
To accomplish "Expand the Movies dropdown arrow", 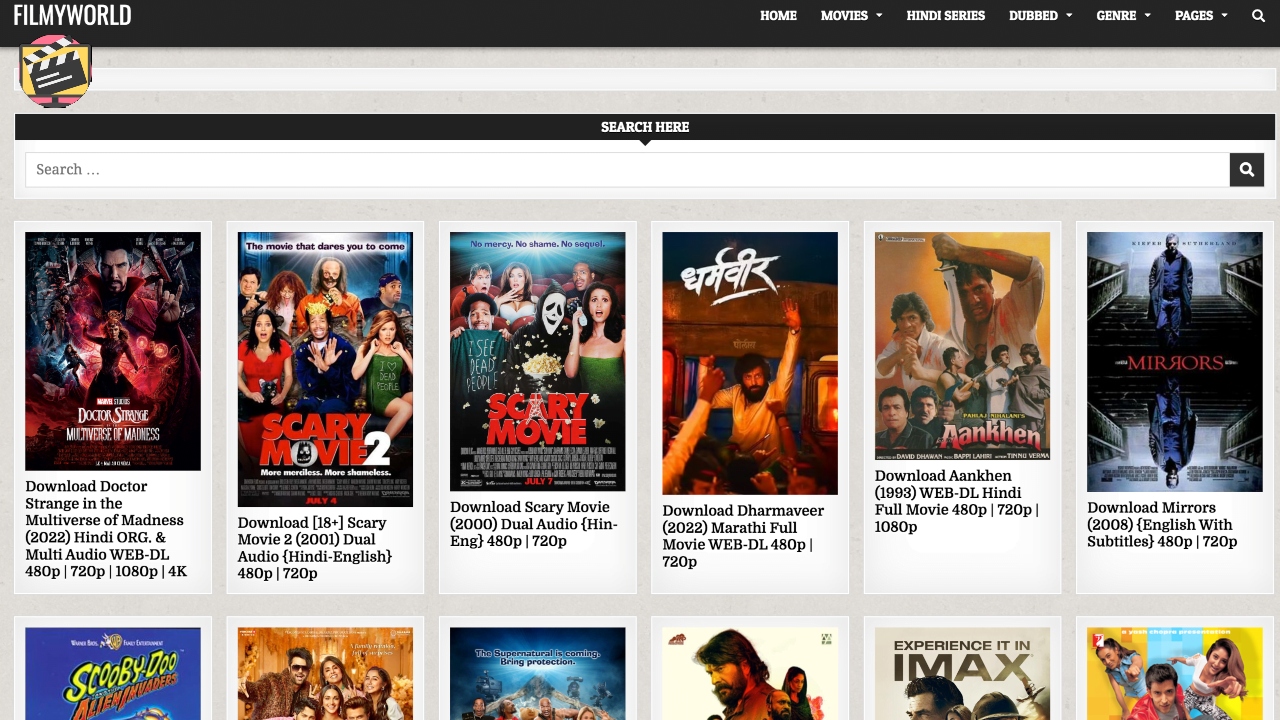I will (879, 16).
